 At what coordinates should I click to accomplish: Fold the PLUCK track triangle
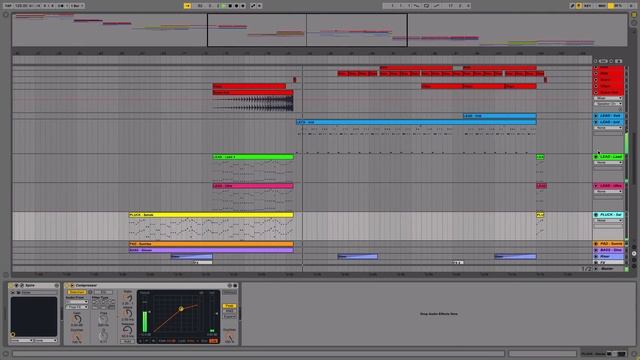[x=596, y=215]
